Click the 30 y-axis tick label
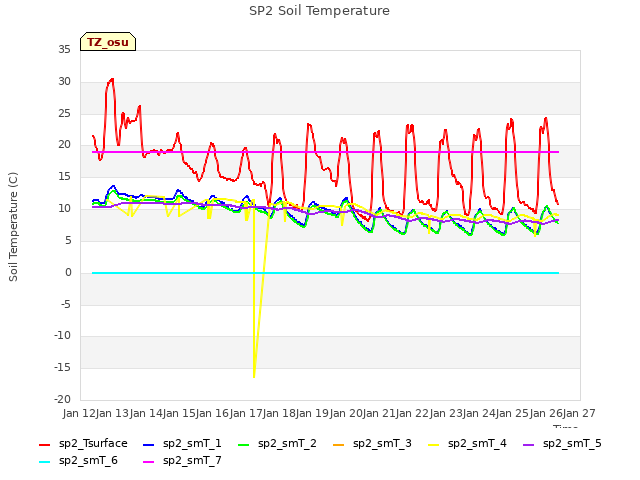The height and width of the screenshot is (480, 640). point(64,81)
